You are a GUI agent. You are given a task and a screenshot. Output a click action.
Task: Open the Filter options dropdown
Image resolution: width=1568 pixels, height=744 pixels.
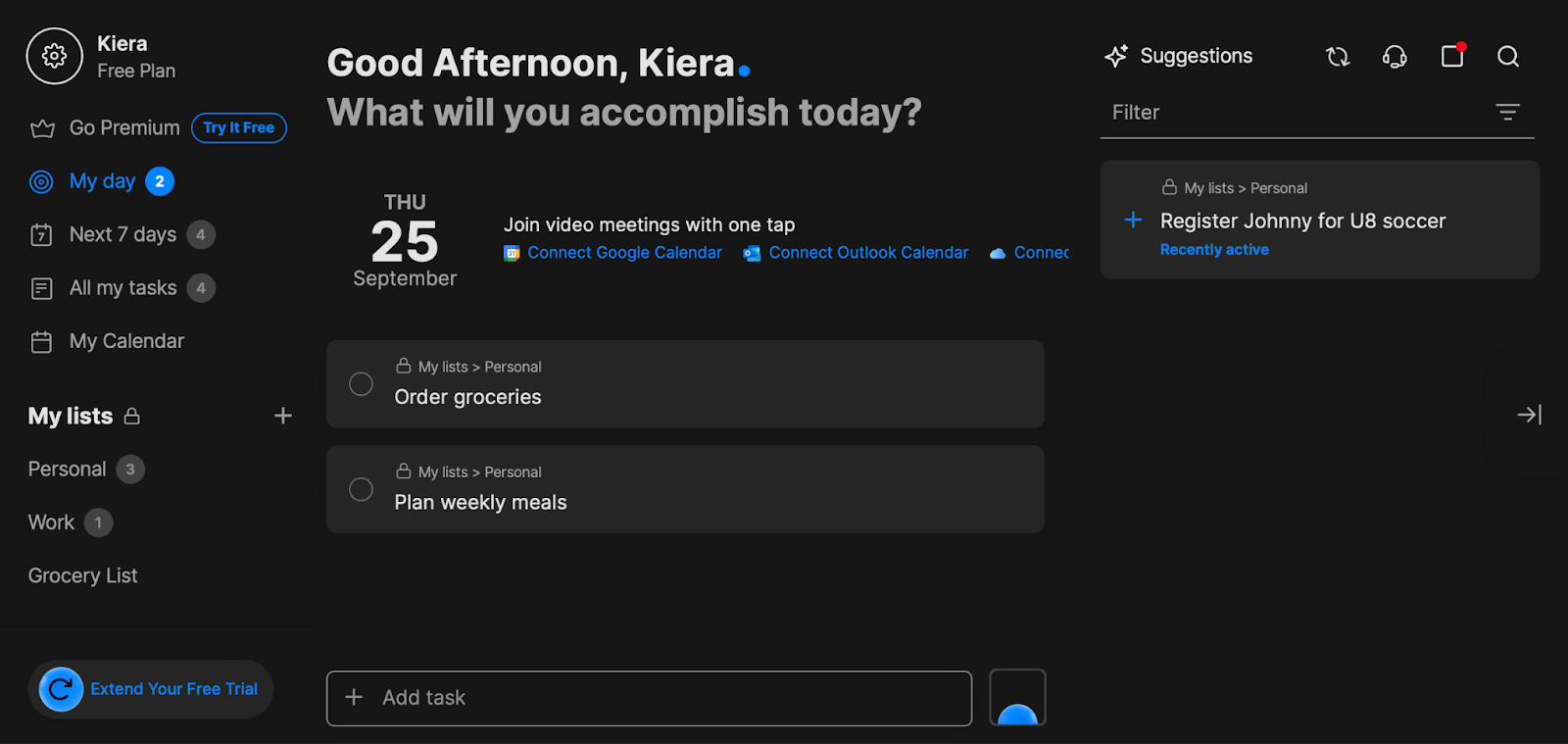(x=1508, y=113)
